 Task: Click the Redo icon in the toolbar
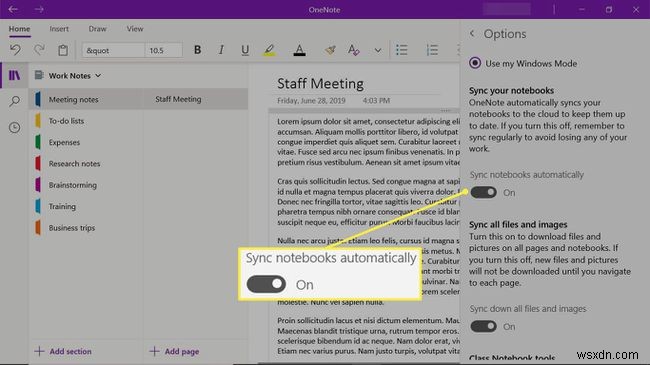(x=39, y=50)
